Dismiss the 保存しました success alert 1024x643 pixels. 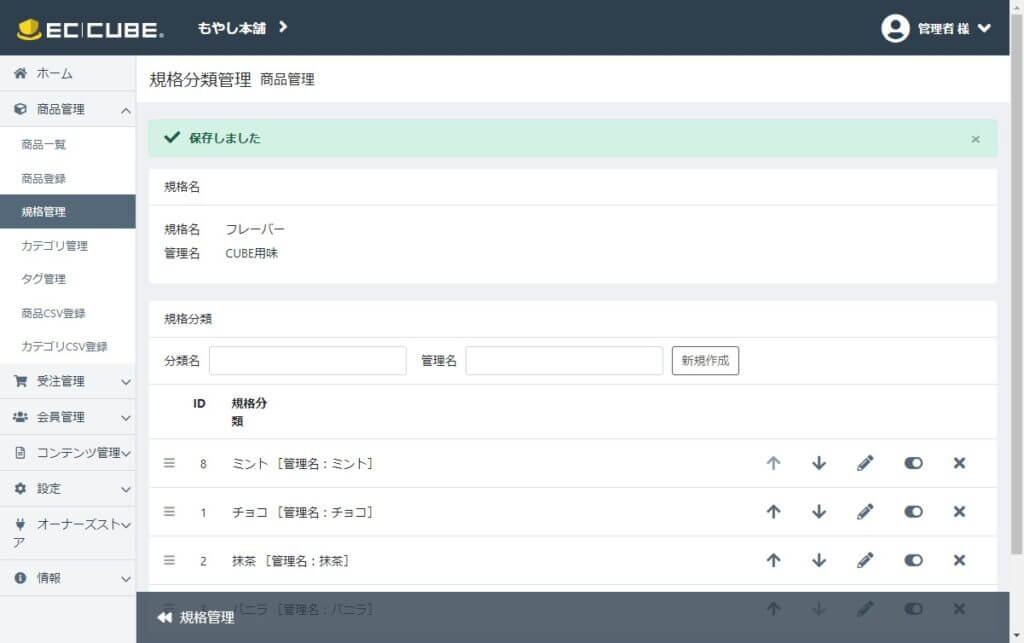[x=975, y=139]
